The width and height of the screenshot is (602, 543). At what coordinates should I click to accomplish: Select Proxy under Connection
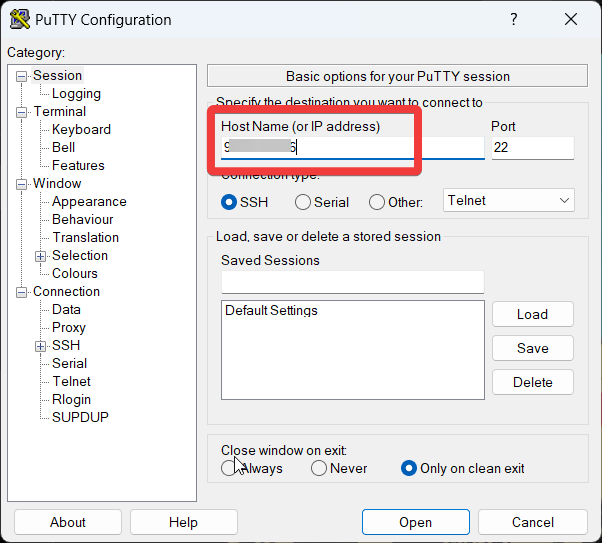[x=69, y=328]
